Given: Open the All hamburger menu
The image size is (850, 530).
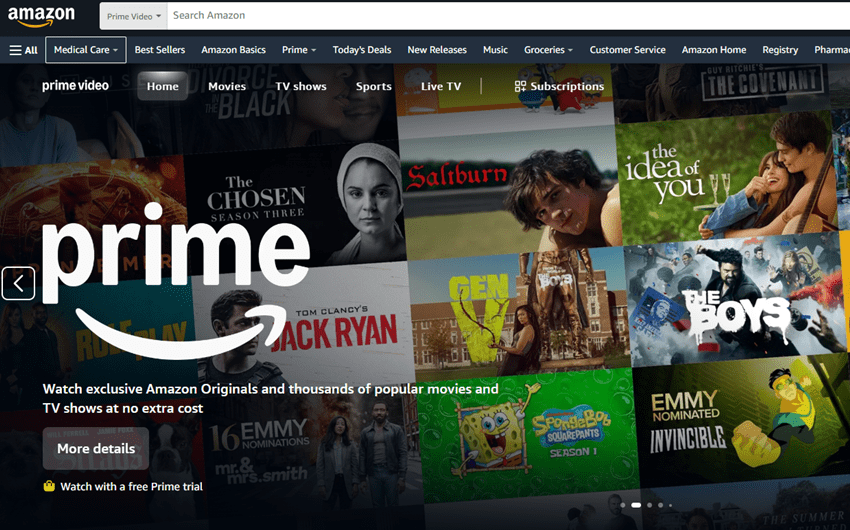Looking at the screenshot, I should 23,50.
